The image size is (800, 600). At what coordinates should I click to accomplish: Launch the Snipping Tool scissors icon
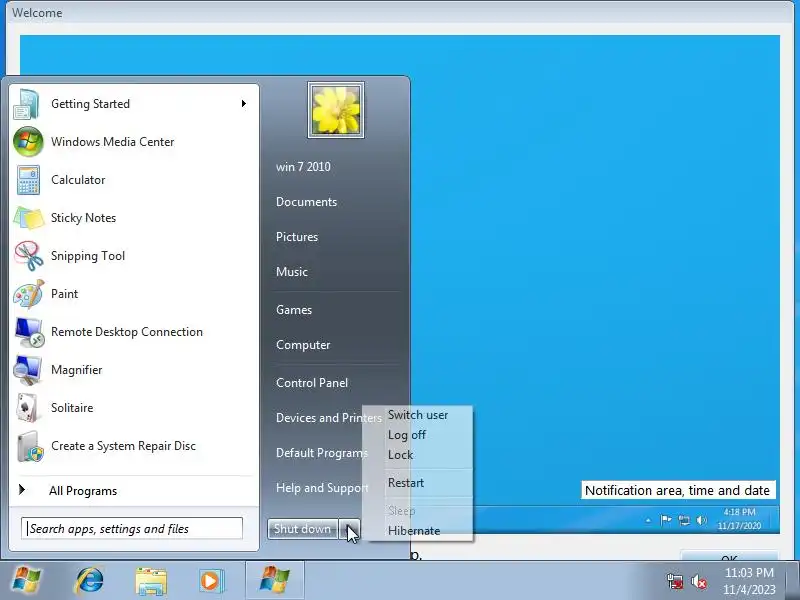click(x=29, y=256)
